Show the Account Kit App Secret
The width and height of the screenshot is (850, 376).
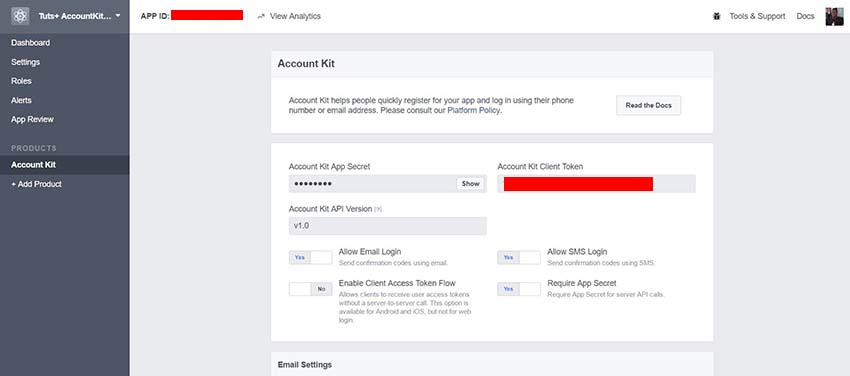[471, 184]
